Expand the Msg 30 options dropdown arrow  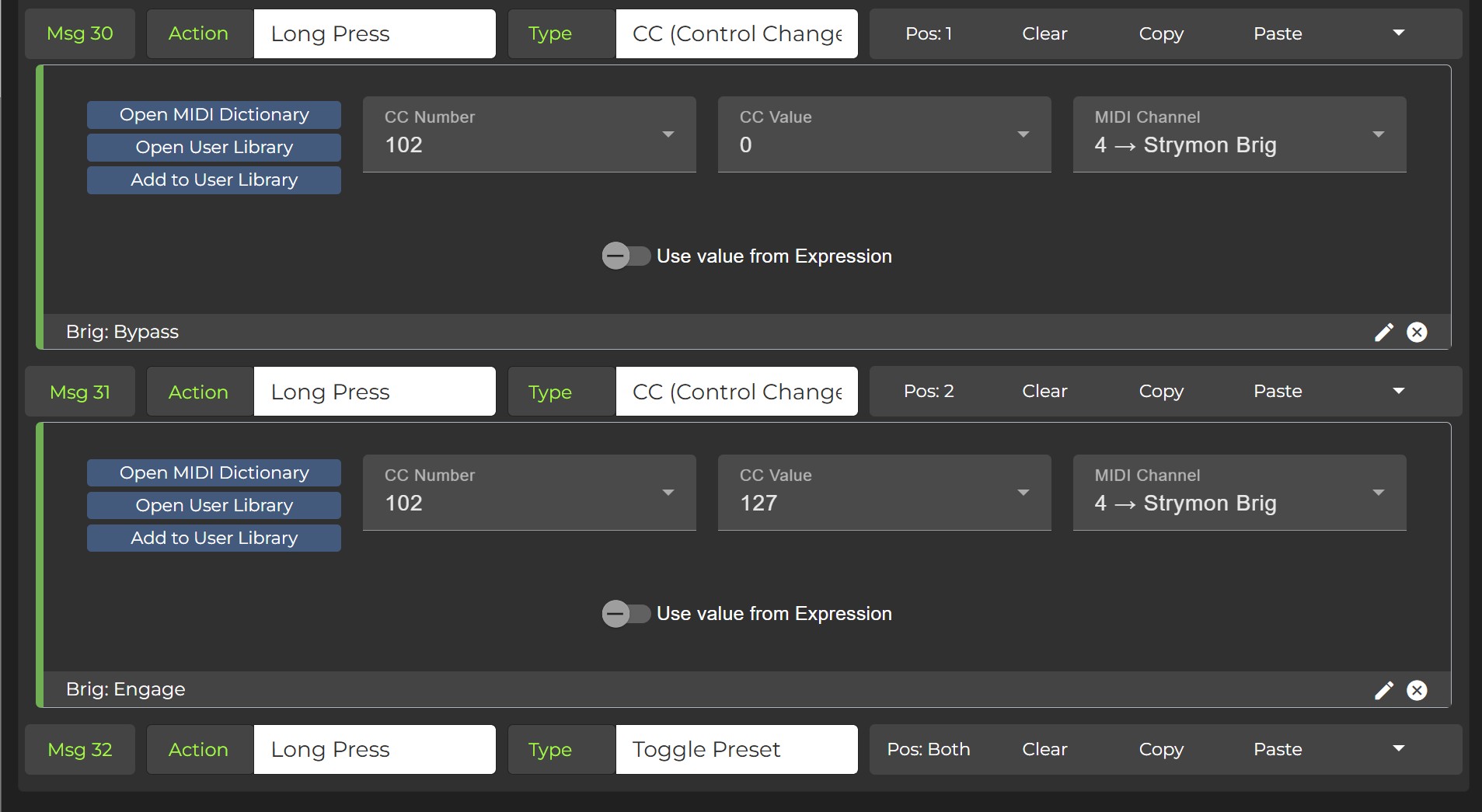[1399, 33]
